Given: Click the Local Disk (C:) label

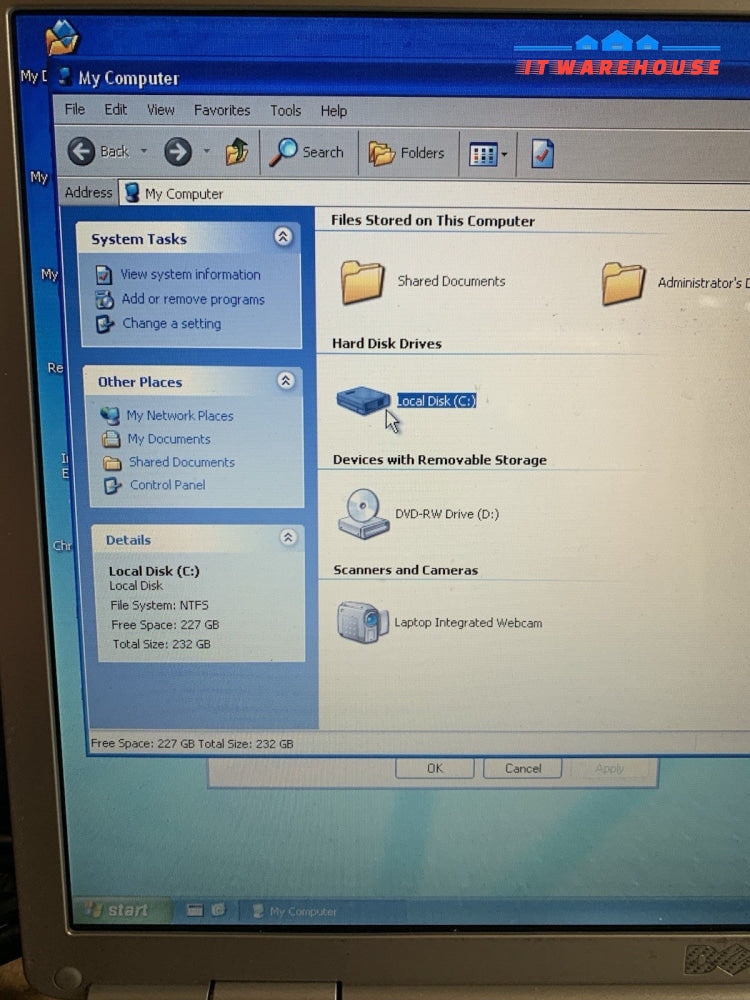Looking at the screenshot, I should (436, 401).
